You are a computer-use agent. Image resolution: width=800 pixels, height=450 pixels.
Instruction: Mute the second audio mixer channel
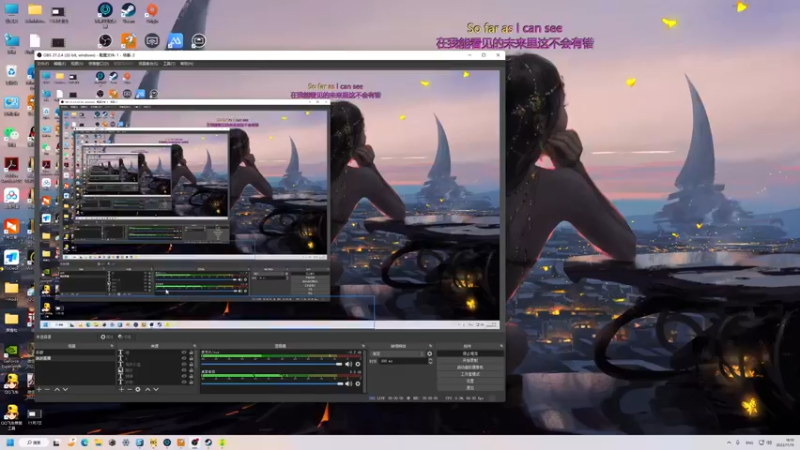(x=348, y=384)
